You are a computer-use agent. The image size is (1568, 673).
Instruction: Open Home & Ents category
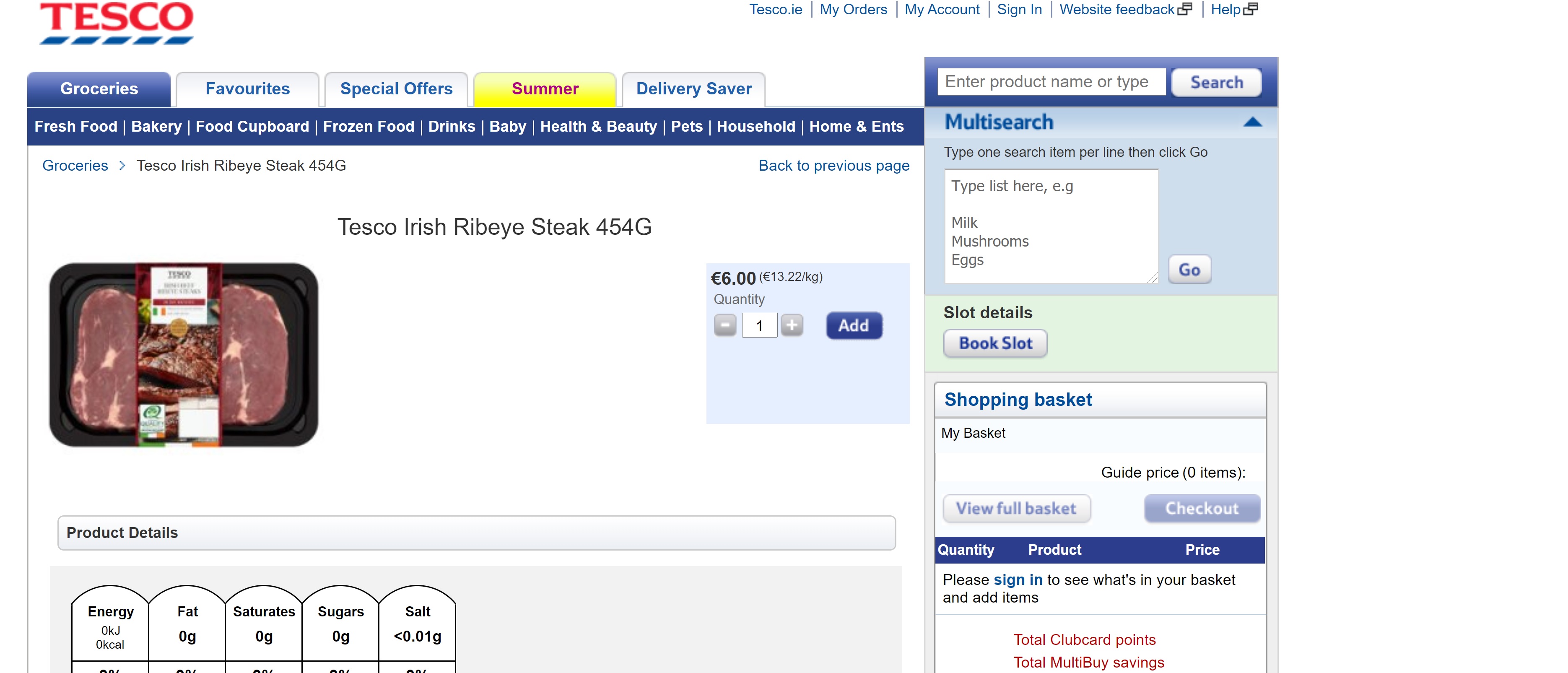coord(857,127)
